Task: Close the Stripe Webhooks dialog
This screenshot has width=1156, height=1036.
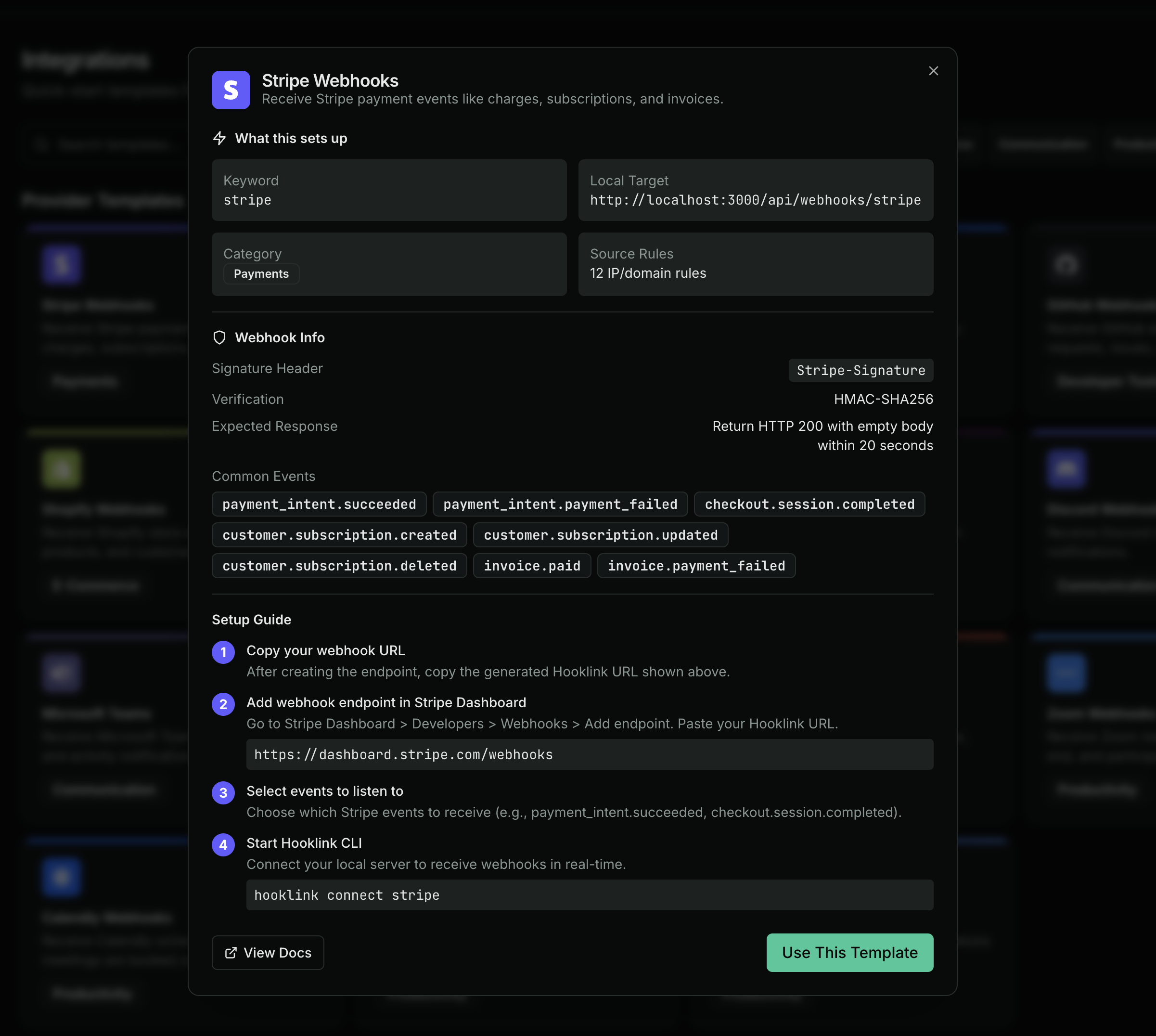Action: pyautogui.click(x=934, y=71)
